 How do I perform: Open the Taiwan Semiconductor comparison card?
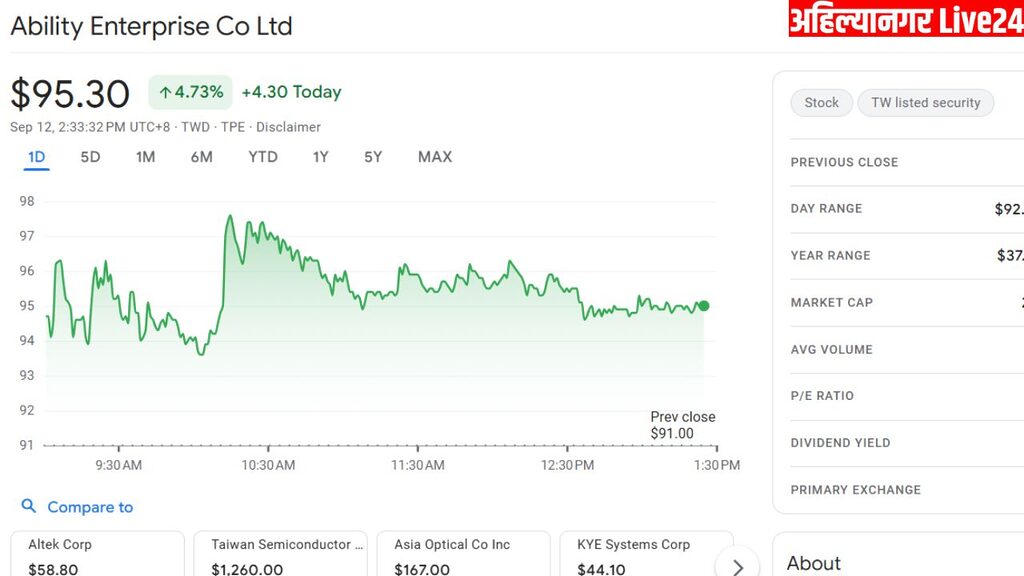tap(280, 555)
